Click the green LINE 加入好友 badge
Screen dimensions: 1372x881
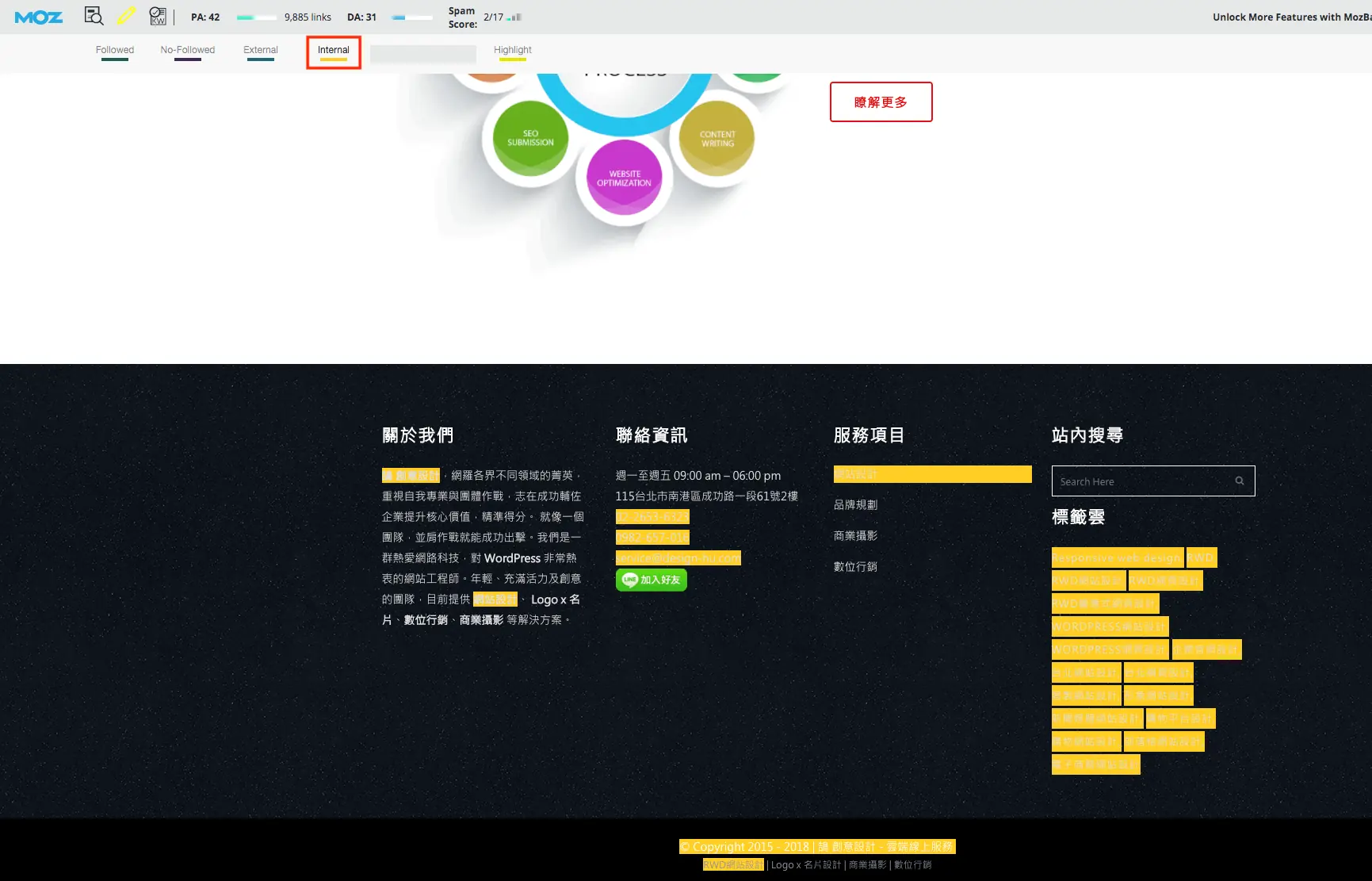pos(652,580)
